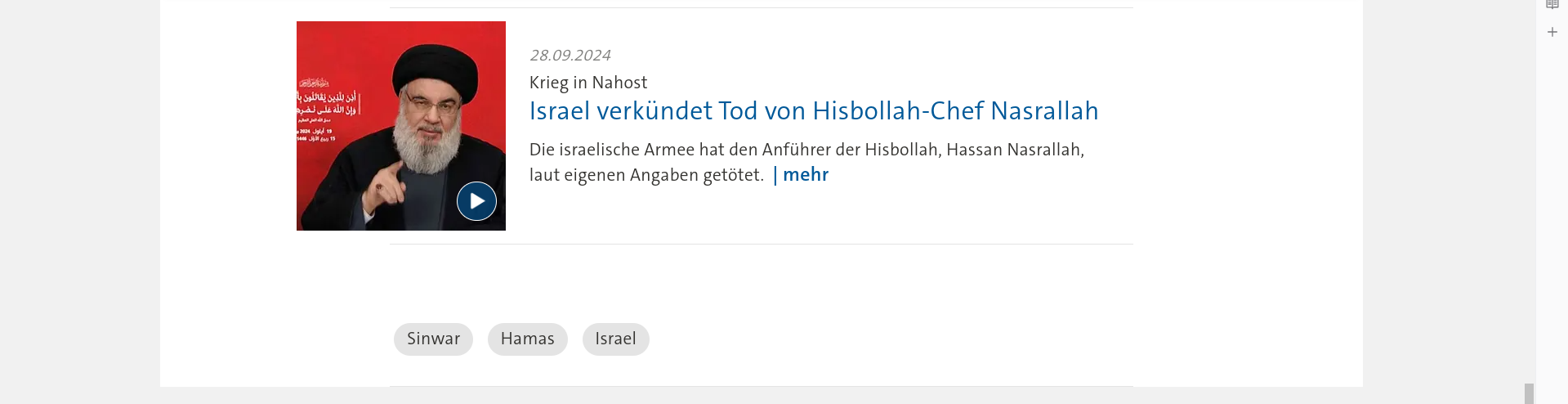Select the Israel topic tag
Screen dimensions: 1568x404
[x=616, y=339]
